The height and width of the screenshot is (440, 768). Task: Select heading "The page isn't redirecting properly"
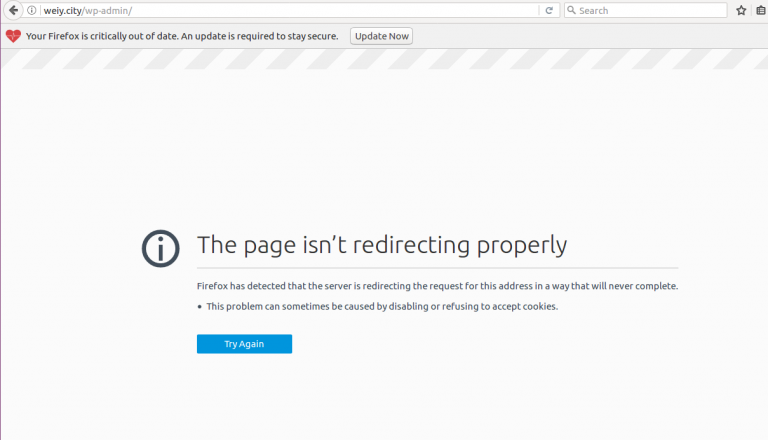pyautogui.click(x=382, y=244)
